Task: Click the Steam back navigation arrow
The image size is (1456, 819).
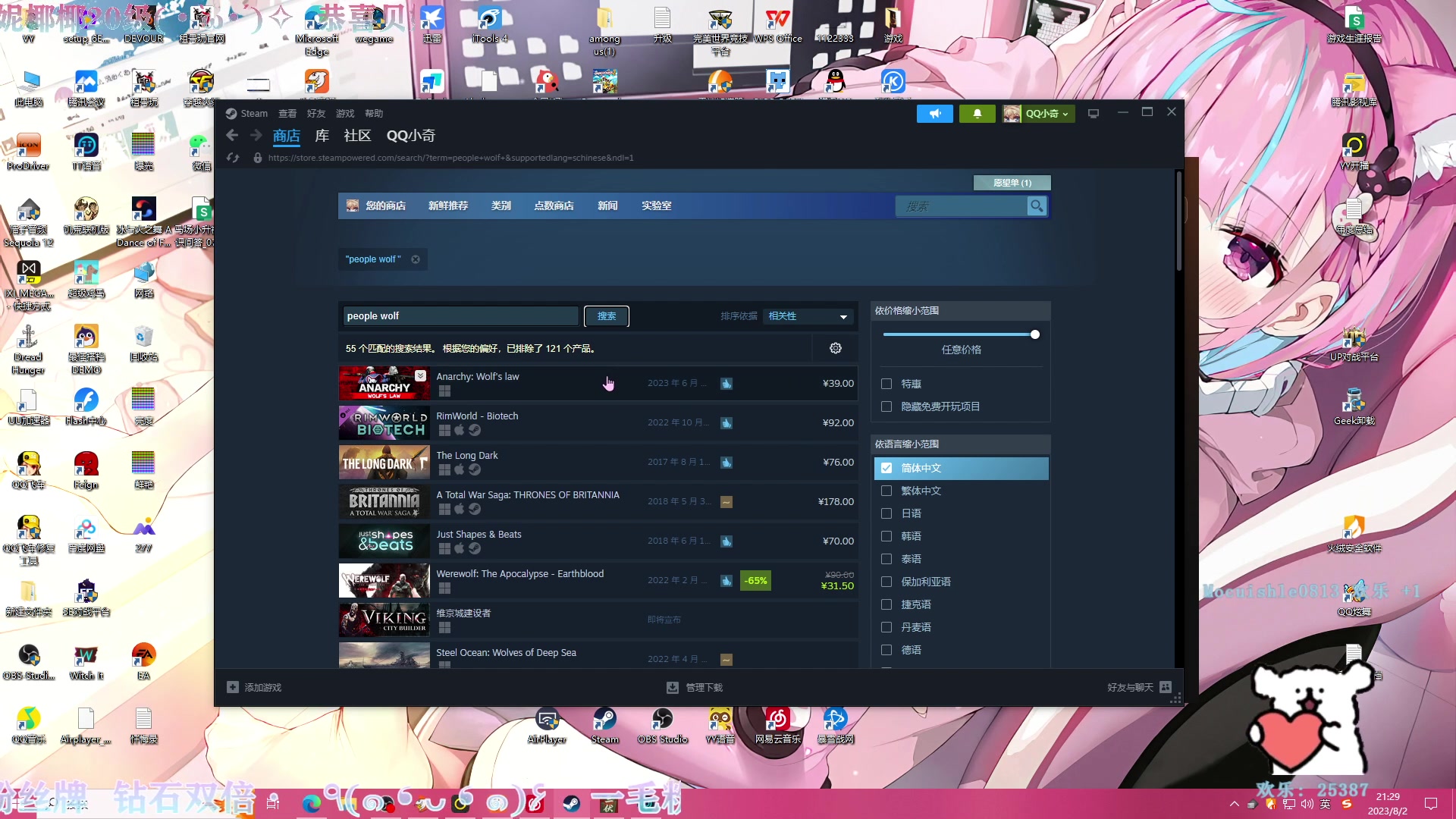Action: 232,136
